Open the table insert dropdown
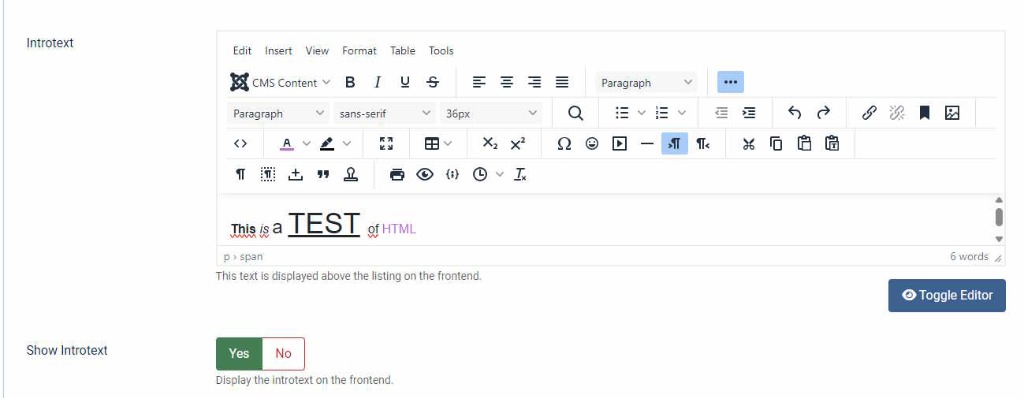1023x398 pixels. click(x=438, y=144)
